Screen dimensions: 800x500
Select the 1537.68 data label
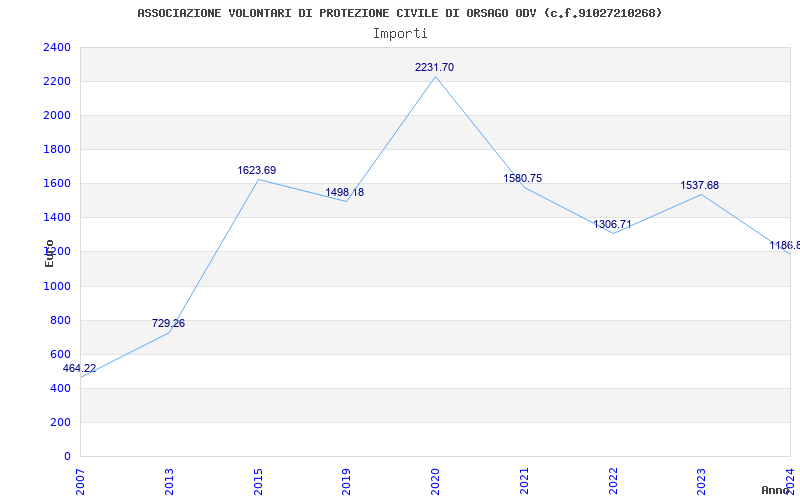click(x=699, y=185)
